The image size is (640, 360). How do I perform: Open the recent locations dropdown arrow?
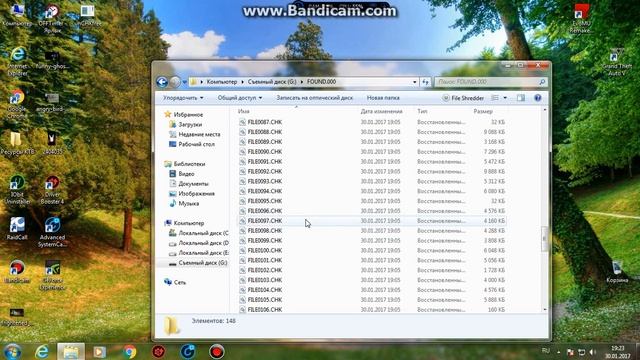(x=184, y=82)
